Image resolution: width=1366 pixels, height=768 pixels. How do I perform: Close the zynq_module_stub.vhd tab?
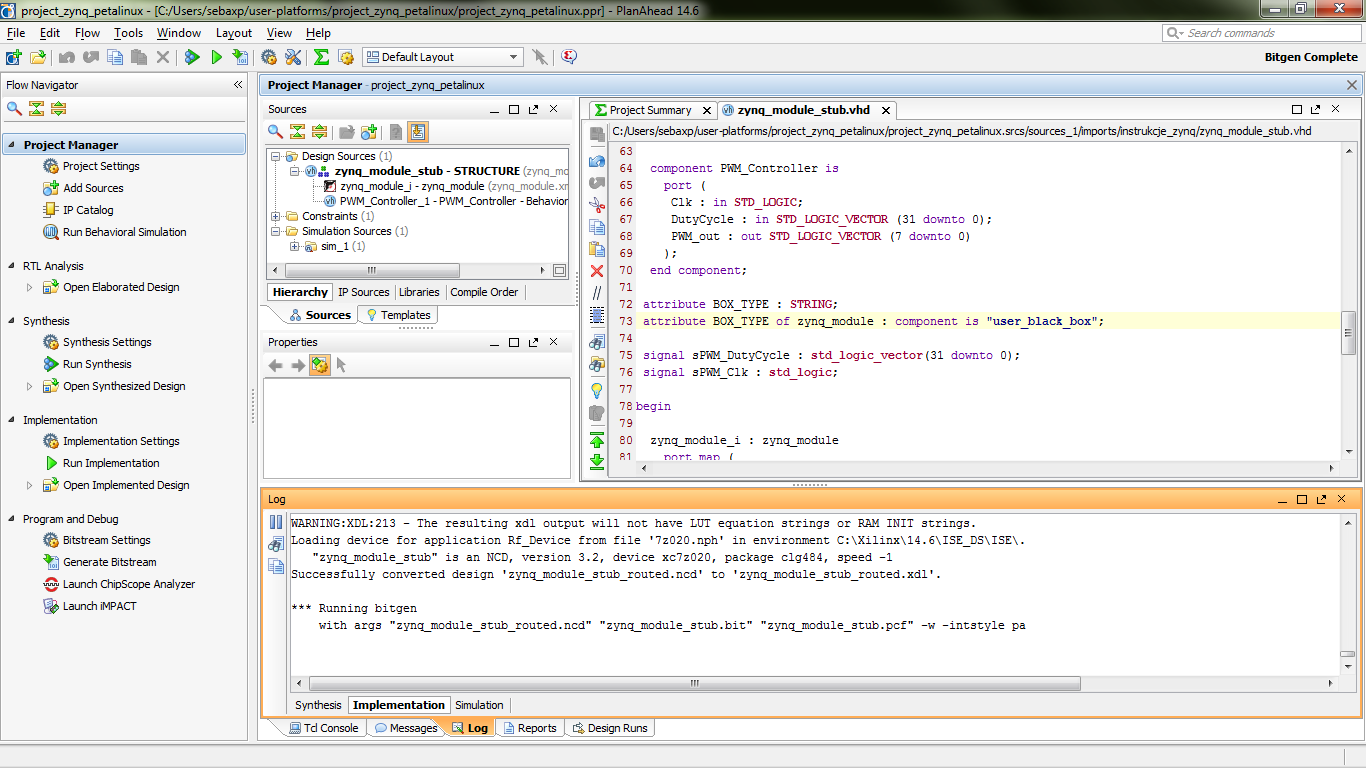[x=885, y=110]
